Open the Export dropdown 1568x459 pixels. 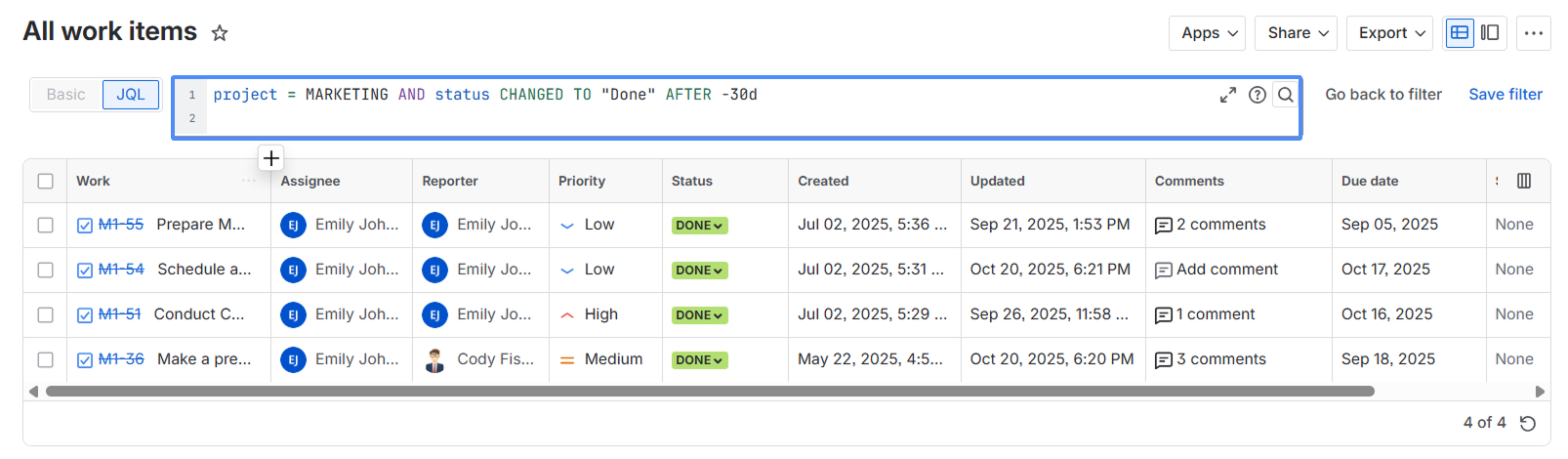coord(1389,33)
